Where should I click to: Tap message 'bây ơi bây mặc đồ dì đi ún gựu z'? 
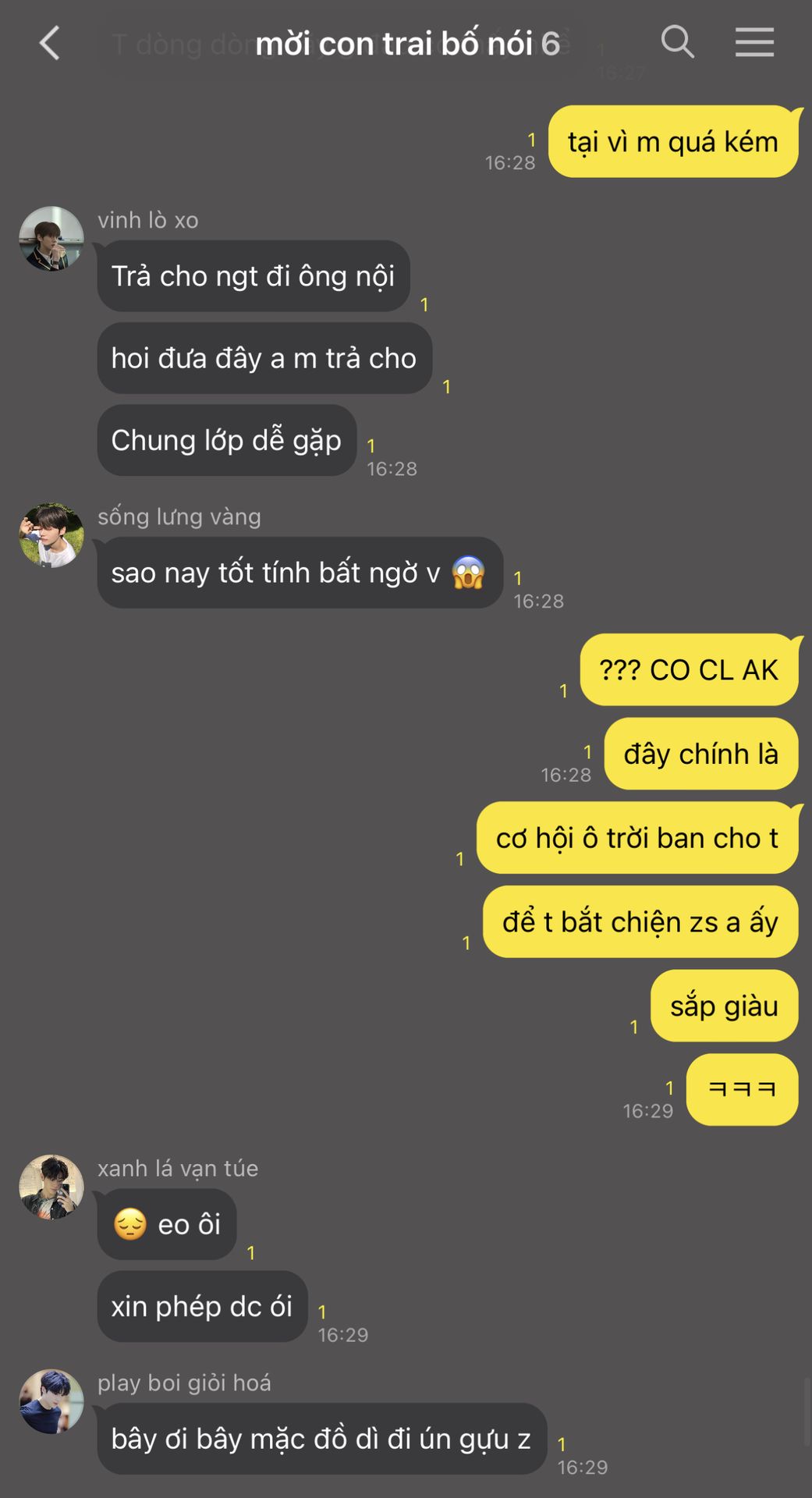tap(321, 1439)
